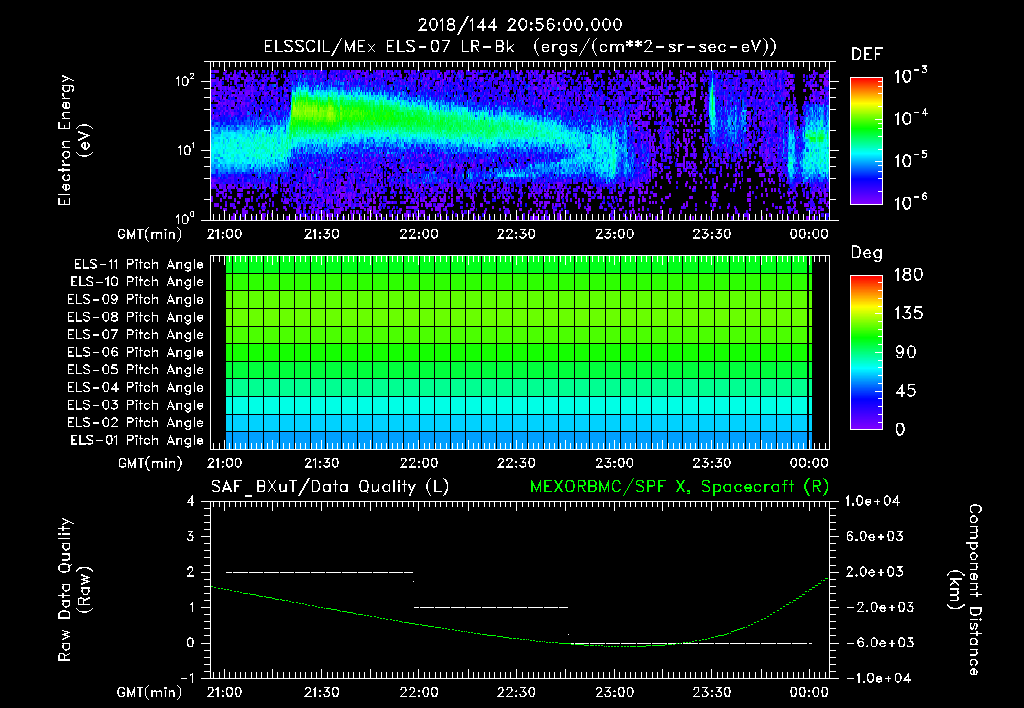Click the SAF_BXuT/Data Quality (L) title
This screenshot has width=1024, height=708.
330,487
